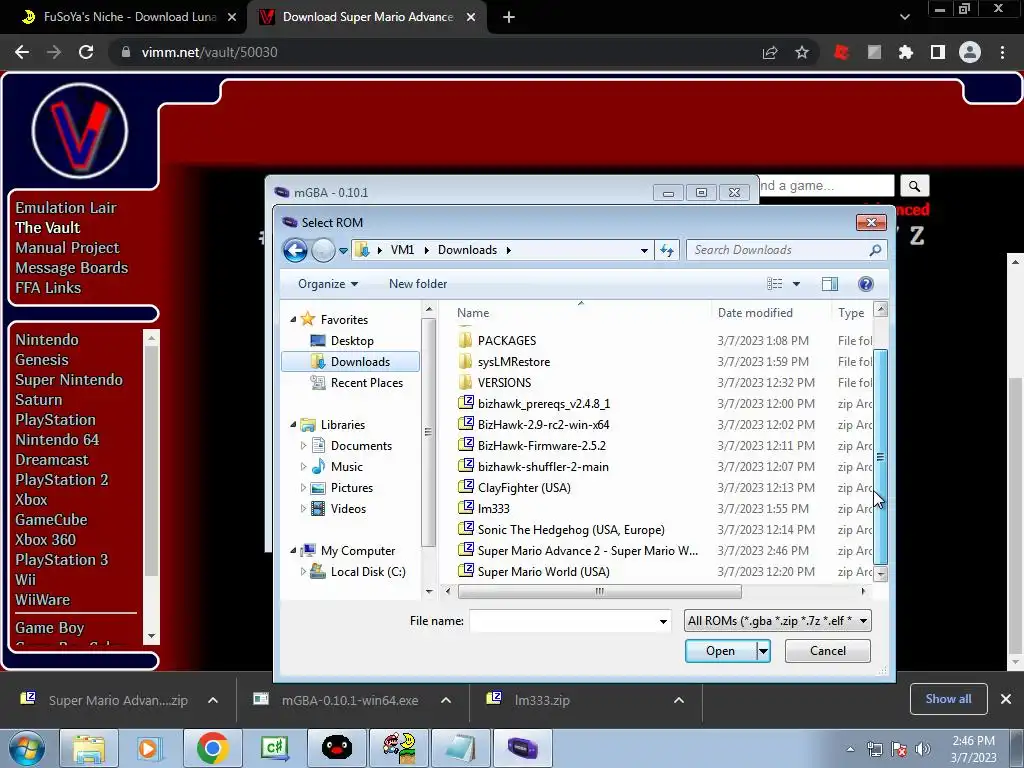Open the C# taskbar application

(x=274, y=748)
